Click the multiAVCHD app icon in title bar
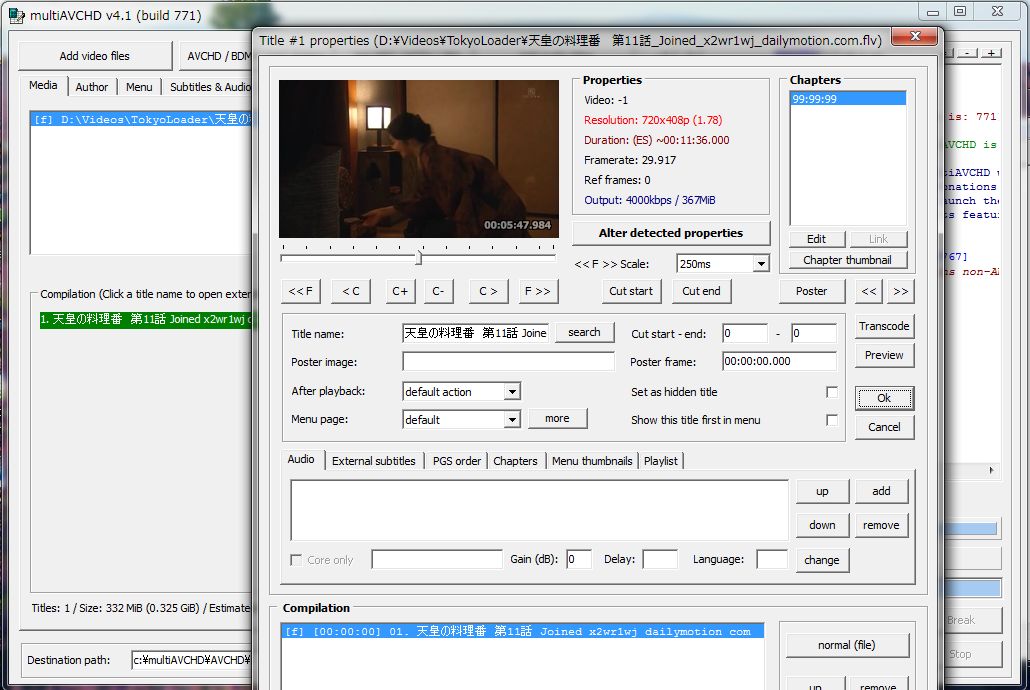 coord(16,15)
